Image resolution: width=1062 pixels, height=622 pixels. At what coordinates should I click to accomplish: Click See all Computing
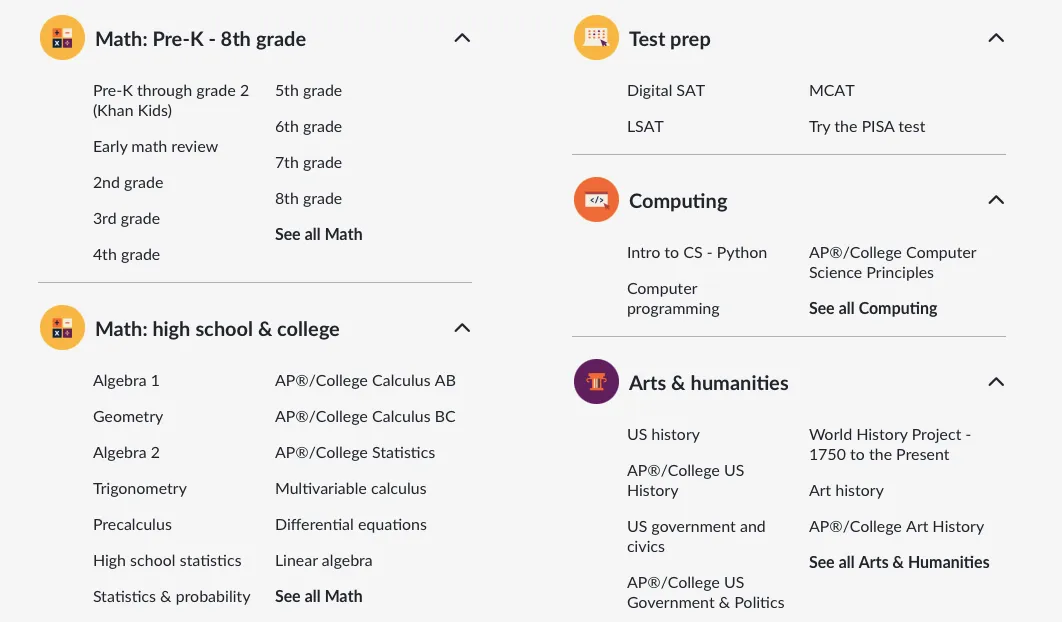click(x=873, y=309)
